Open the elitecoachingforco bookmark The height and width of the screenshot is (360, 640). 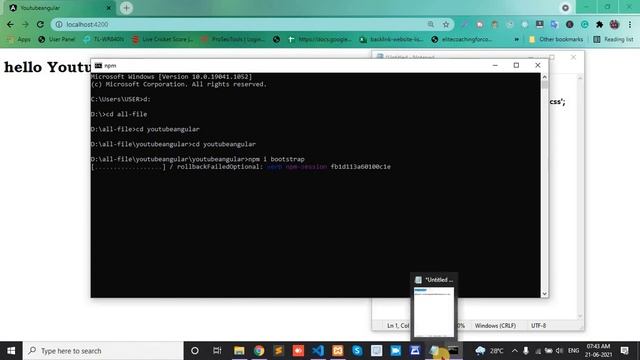coord(462,39)
